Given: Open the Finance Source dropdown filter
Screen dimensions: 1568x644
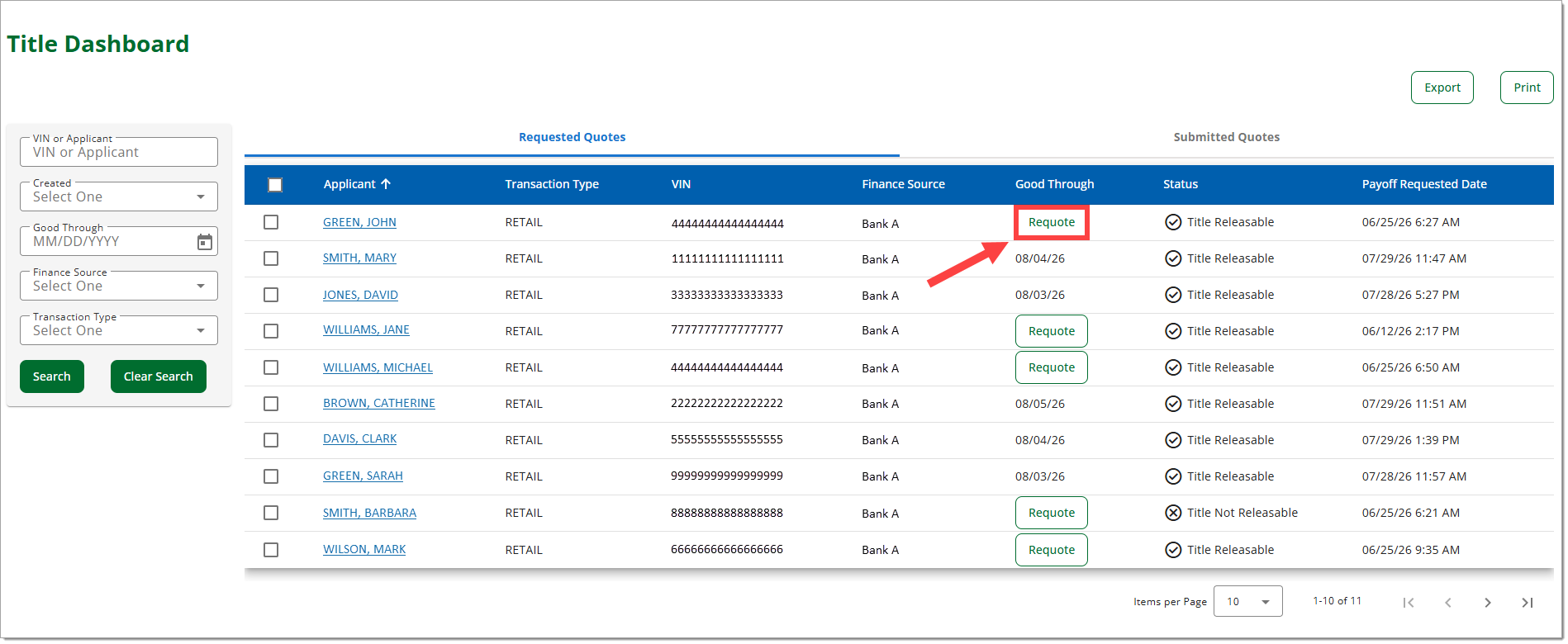Looking at the screenshot, I should (x=119, y=286).
